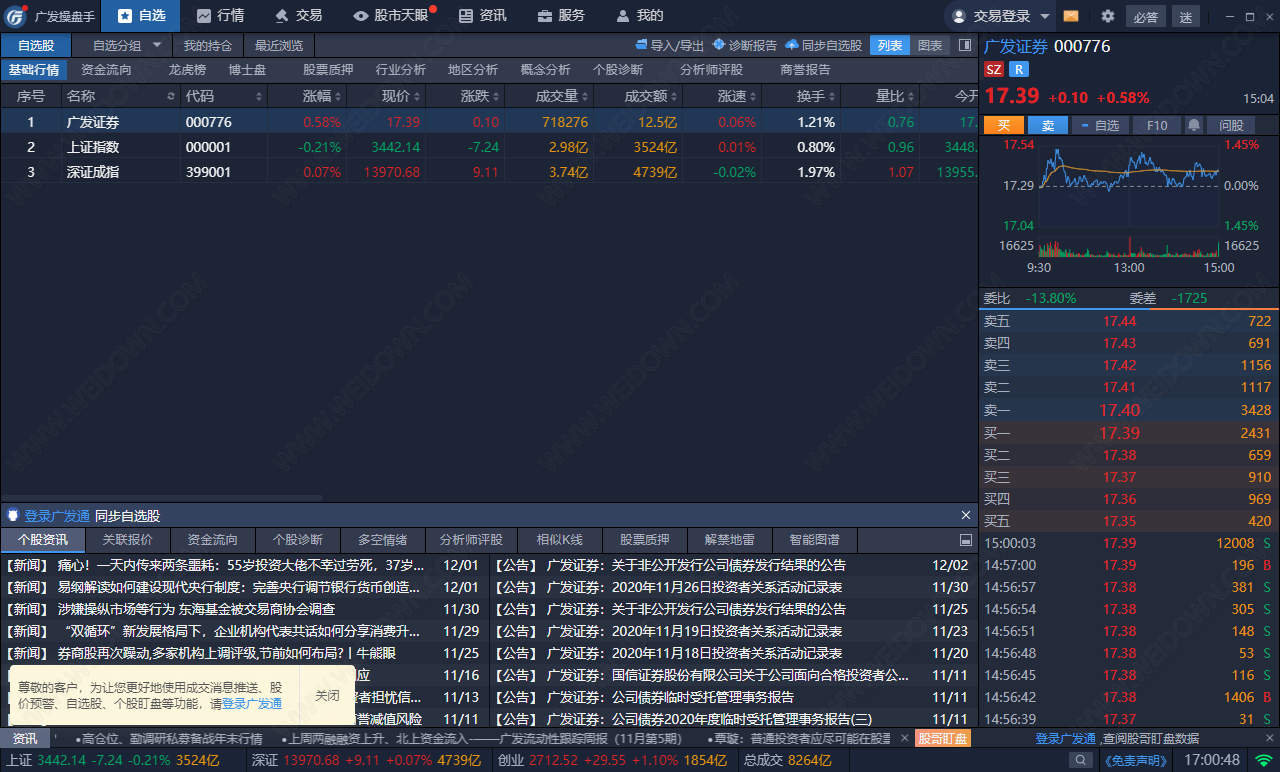Open the envelope messages icon
This screenshot has height=772, width=1280.
(x=1071, y=16)
